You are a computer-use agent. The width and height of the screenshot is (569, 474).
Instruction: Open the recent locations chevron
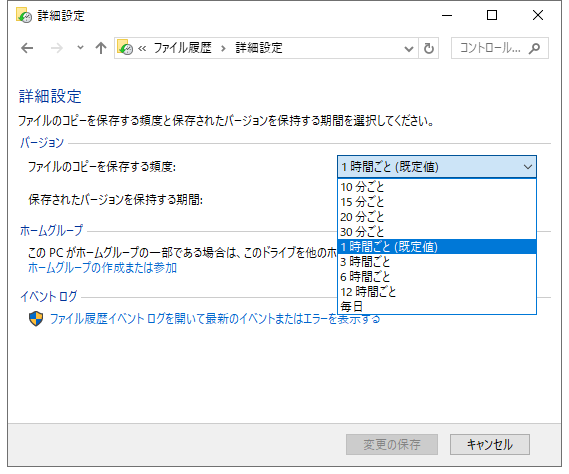(x=81, y=48)
